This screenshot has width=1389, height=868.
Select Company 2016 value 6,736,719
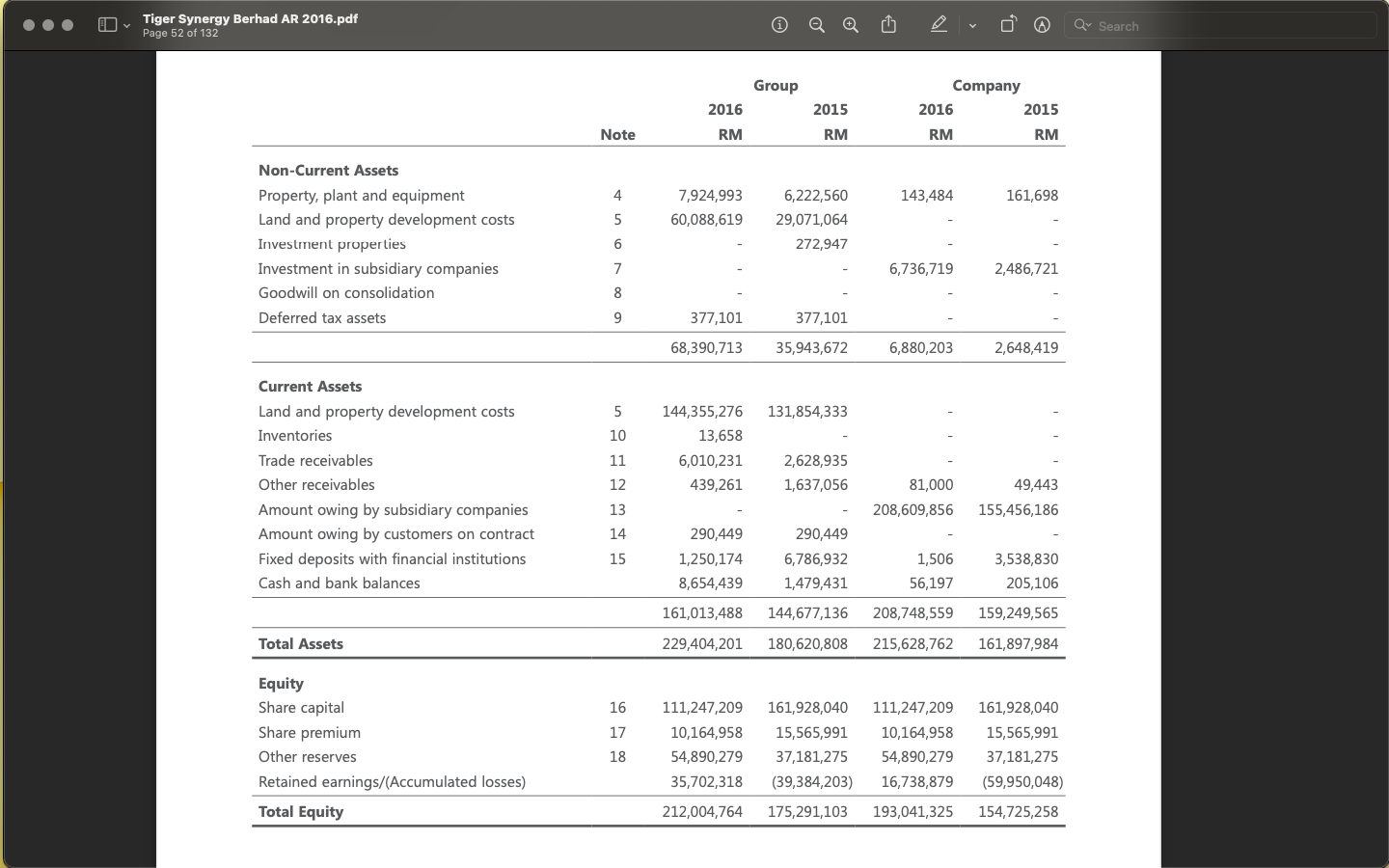[x=920, y=269]
